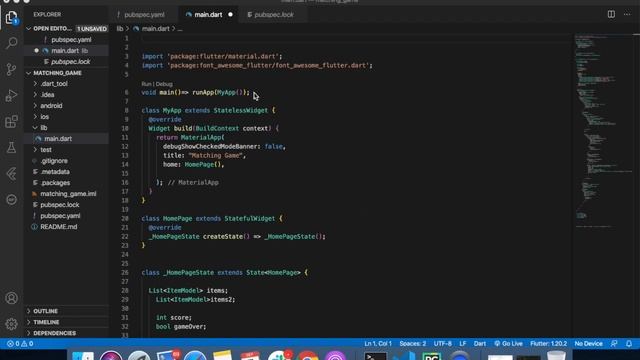Viewport: 640px width, 360px height.
Task: Expand the Dependencies section
Action: pos(54,333)
